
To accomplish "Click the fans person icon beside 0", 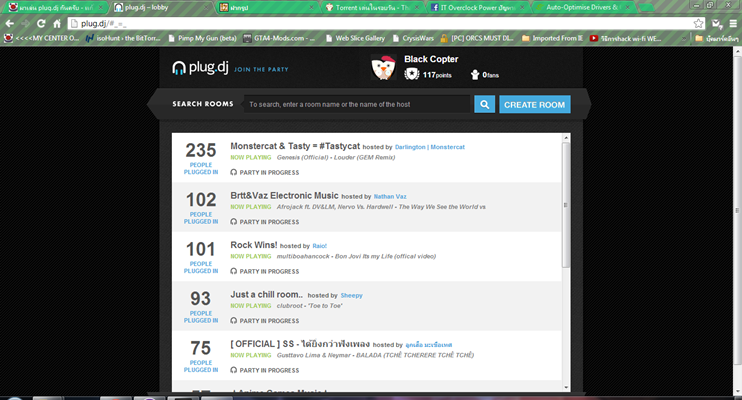I will pyautogui.click(x=475, y=75).
